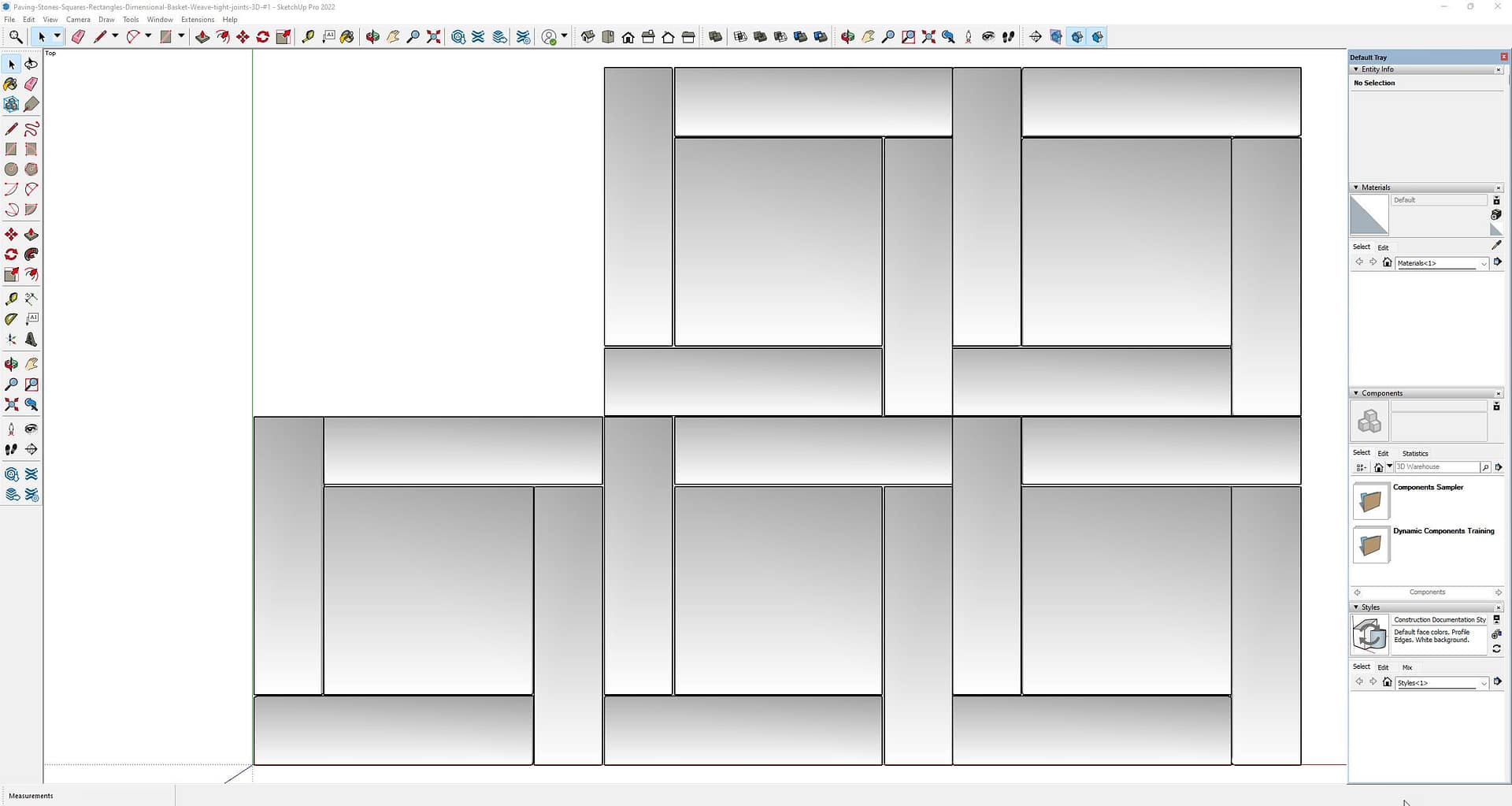Click the 3D Warehouse search field

point(1436,467)
